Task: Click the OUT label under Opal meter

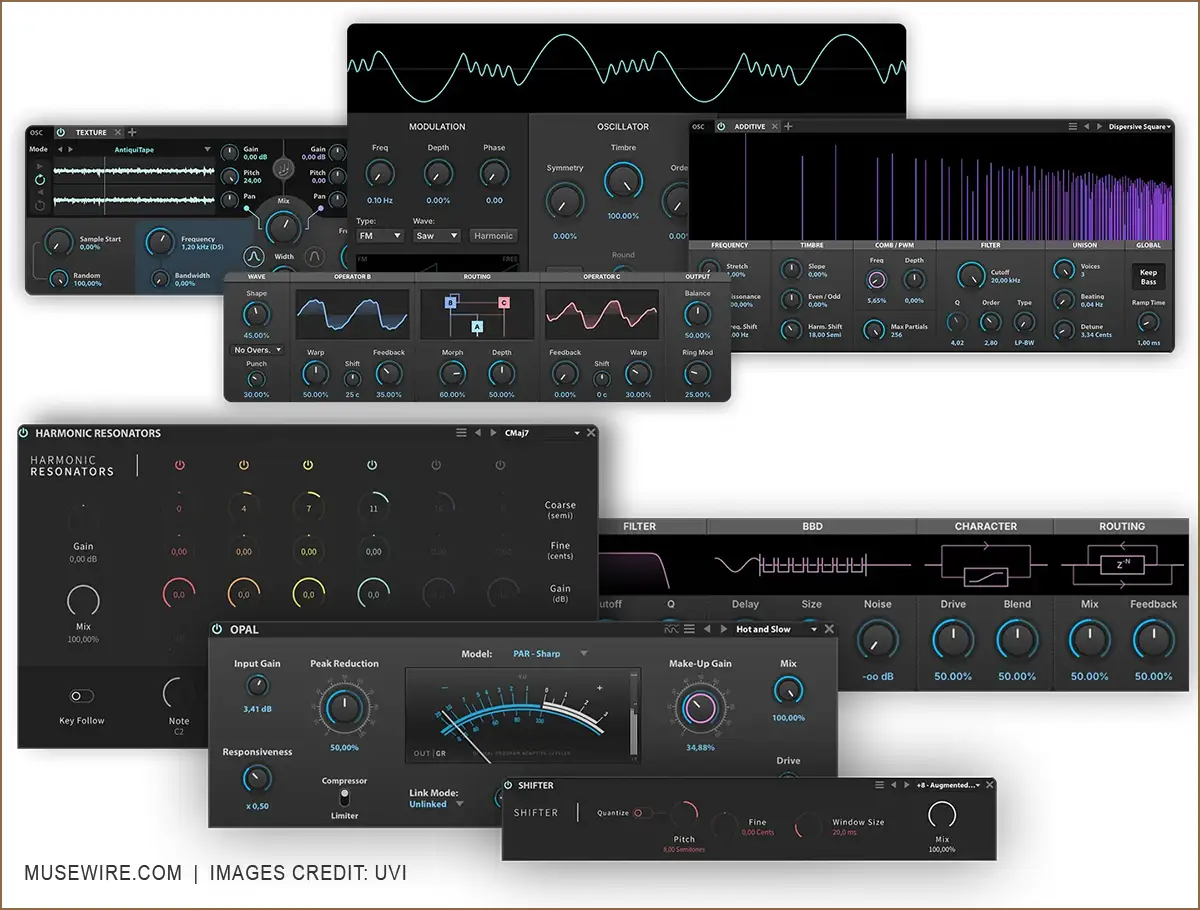Action: coord(422,754)
